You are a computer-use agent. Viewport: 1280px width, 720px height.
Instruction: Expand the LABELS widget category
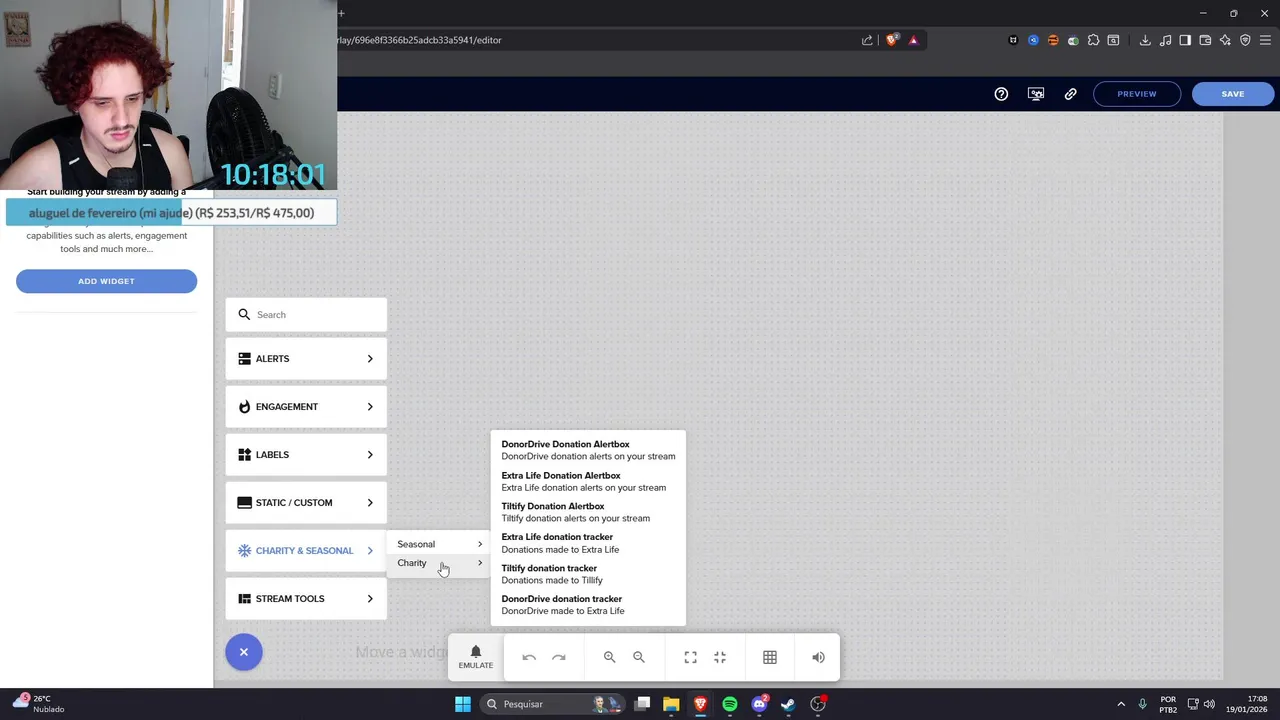[x=306, y=455]
